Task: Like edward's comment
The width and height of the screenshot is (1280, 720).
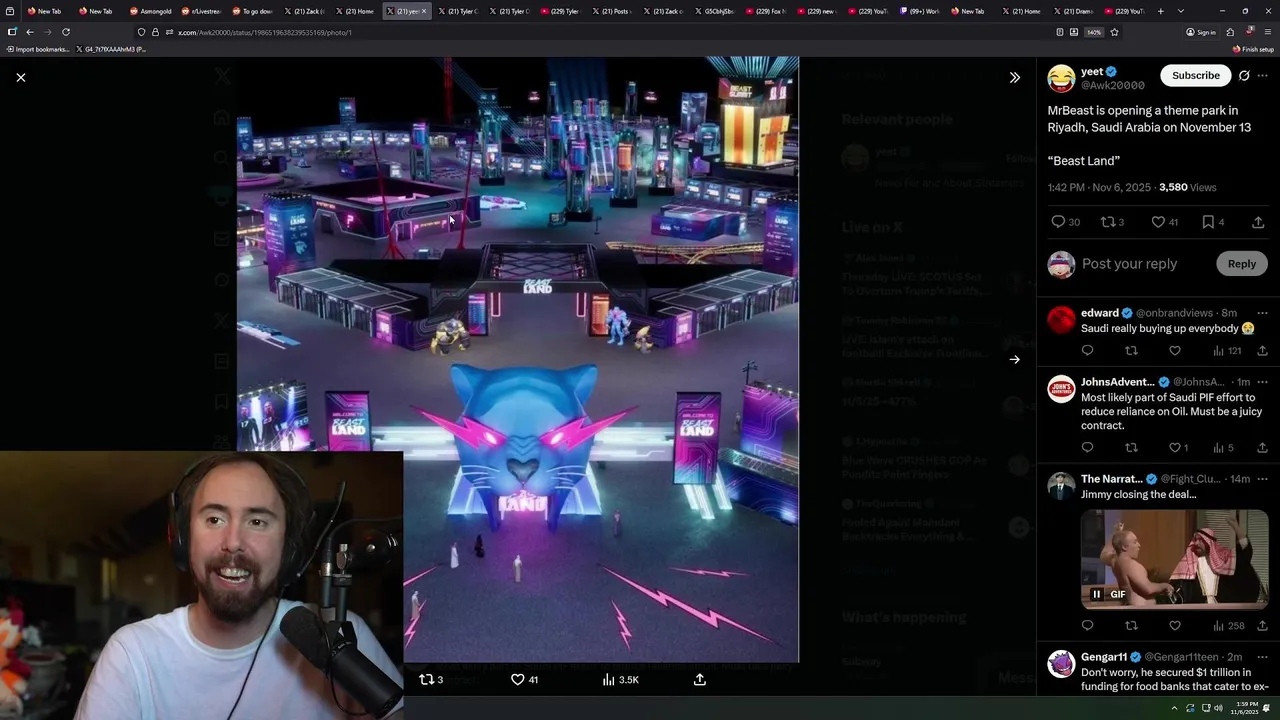Action: [x=1175, y=351]
